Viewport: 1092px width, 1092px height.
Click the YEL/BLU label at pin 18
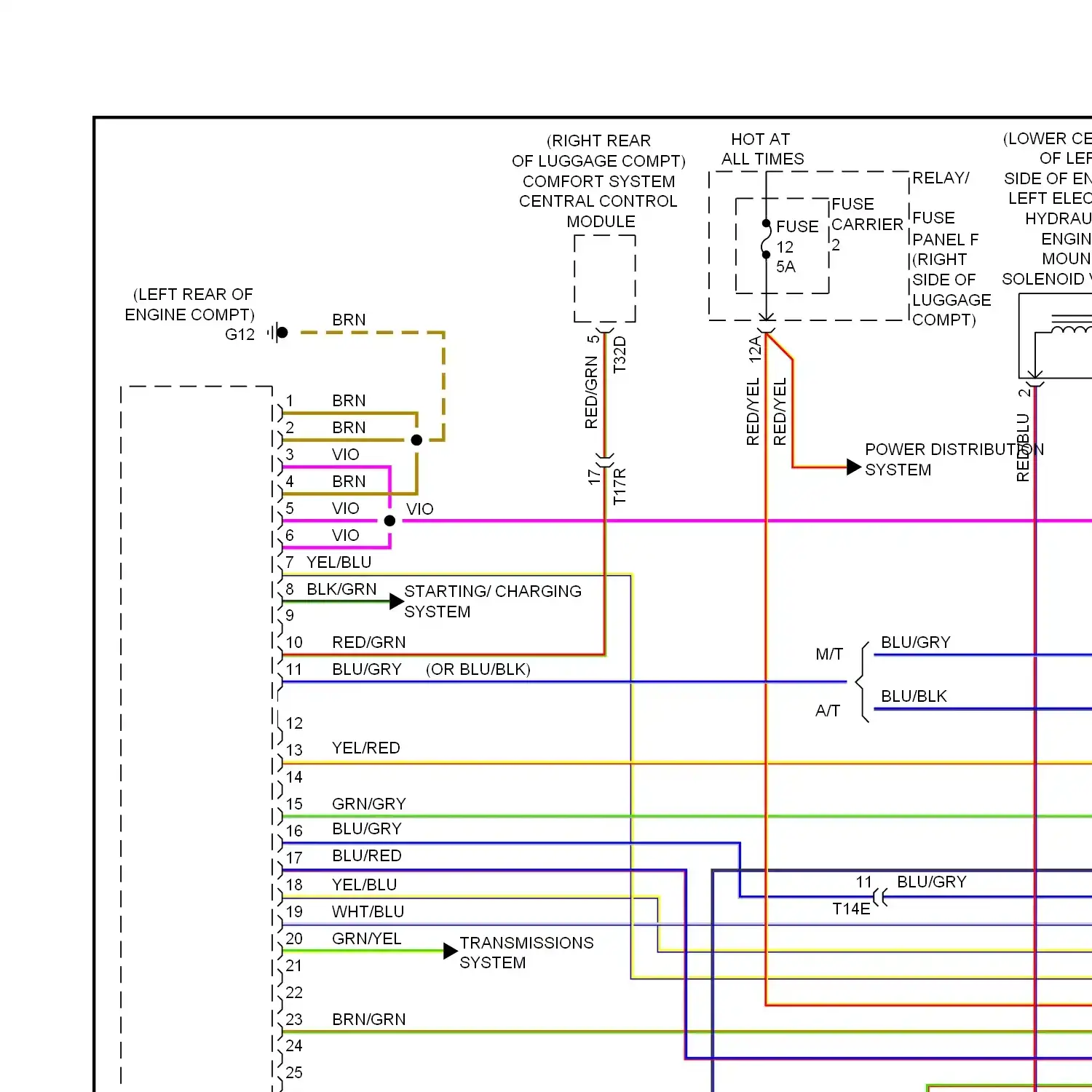coord(365,885)
